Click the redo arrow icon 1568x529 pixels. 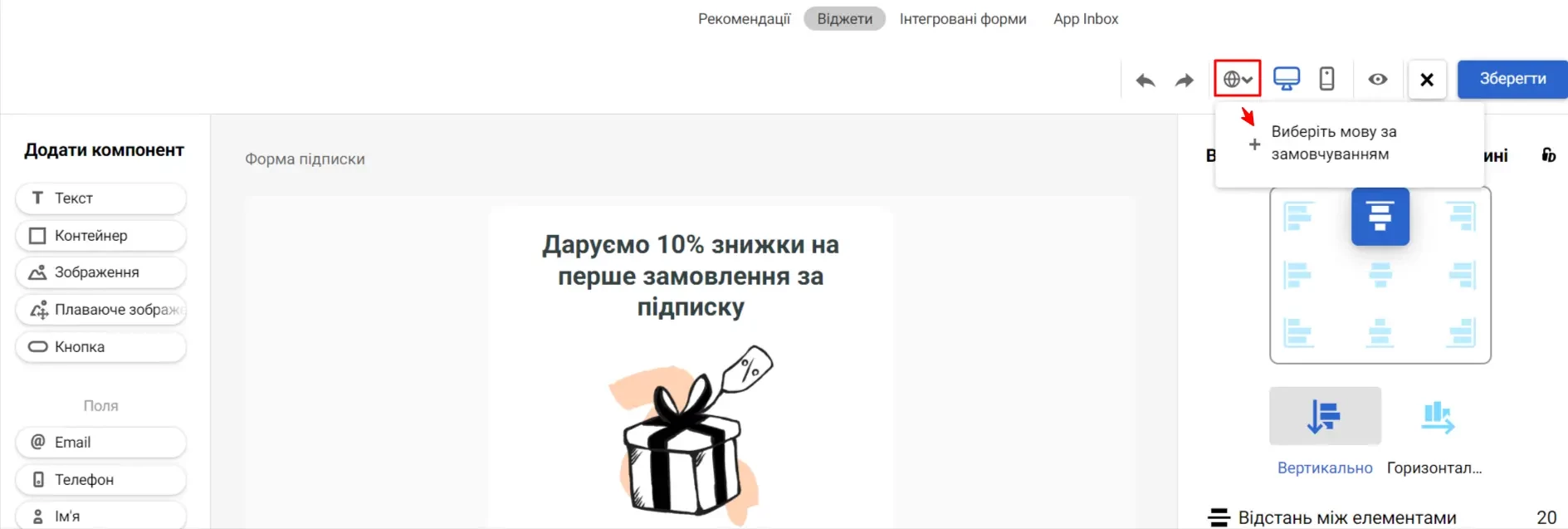pyautogui.click(x=1185, y=80)
